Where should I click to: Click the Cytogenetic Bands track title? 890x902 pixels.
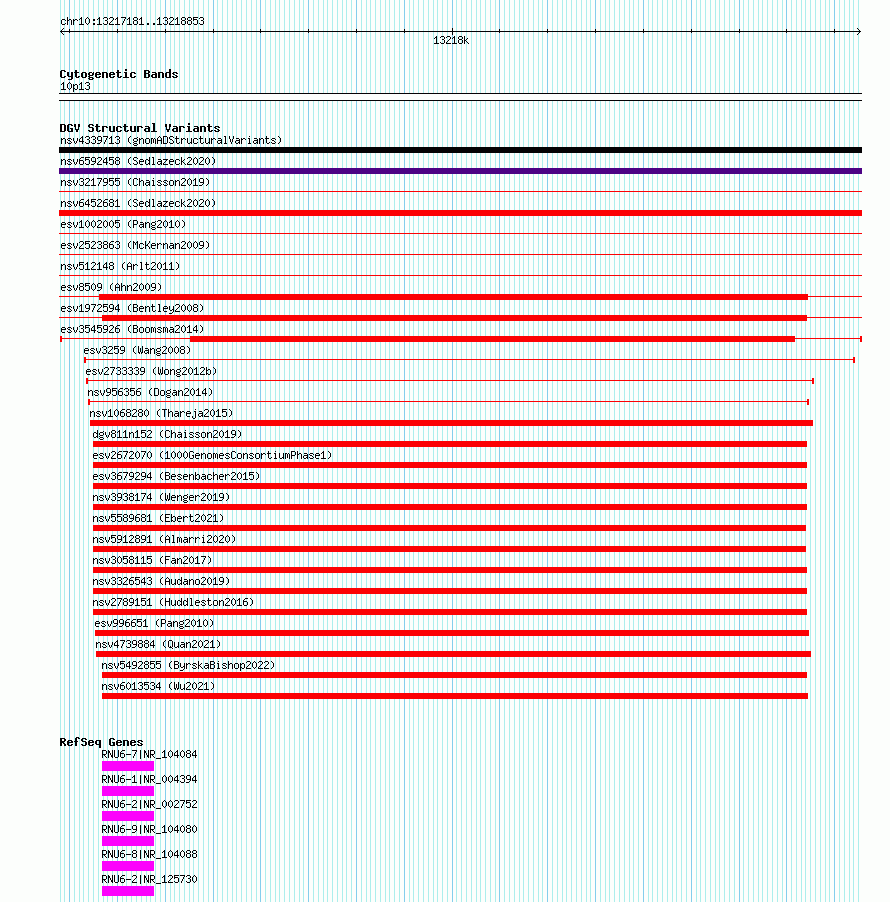tap(119, 74)
